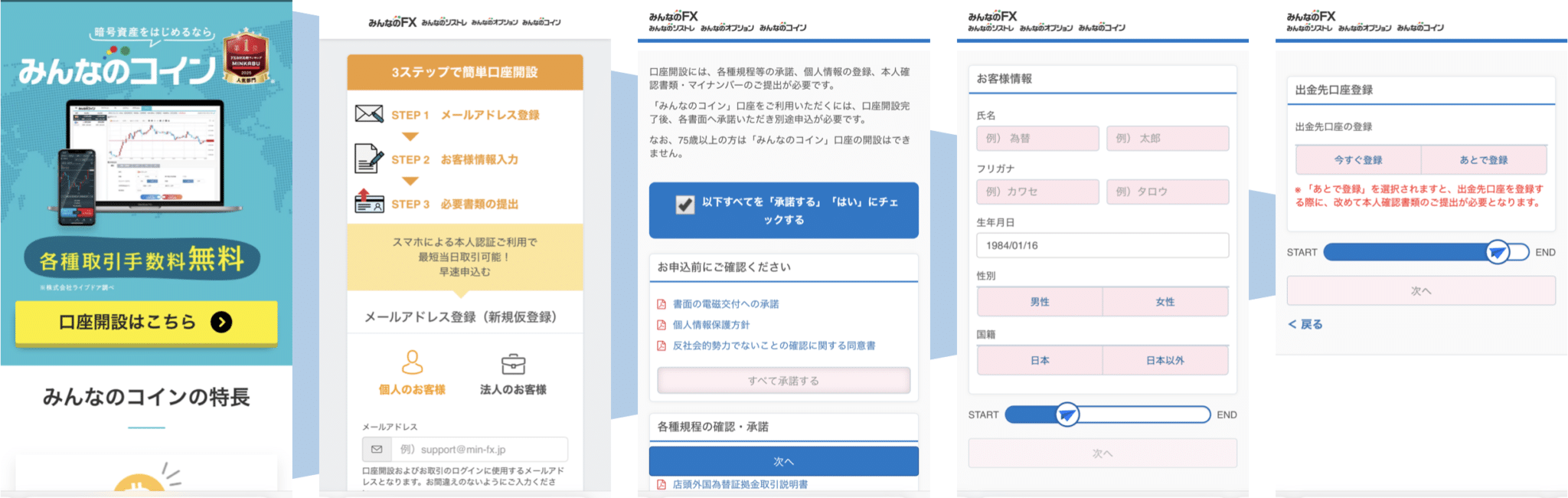Viewport: 1568px width, 498px height.
Task: Select 日本以外 for nationality
Action: point(1165,360)
